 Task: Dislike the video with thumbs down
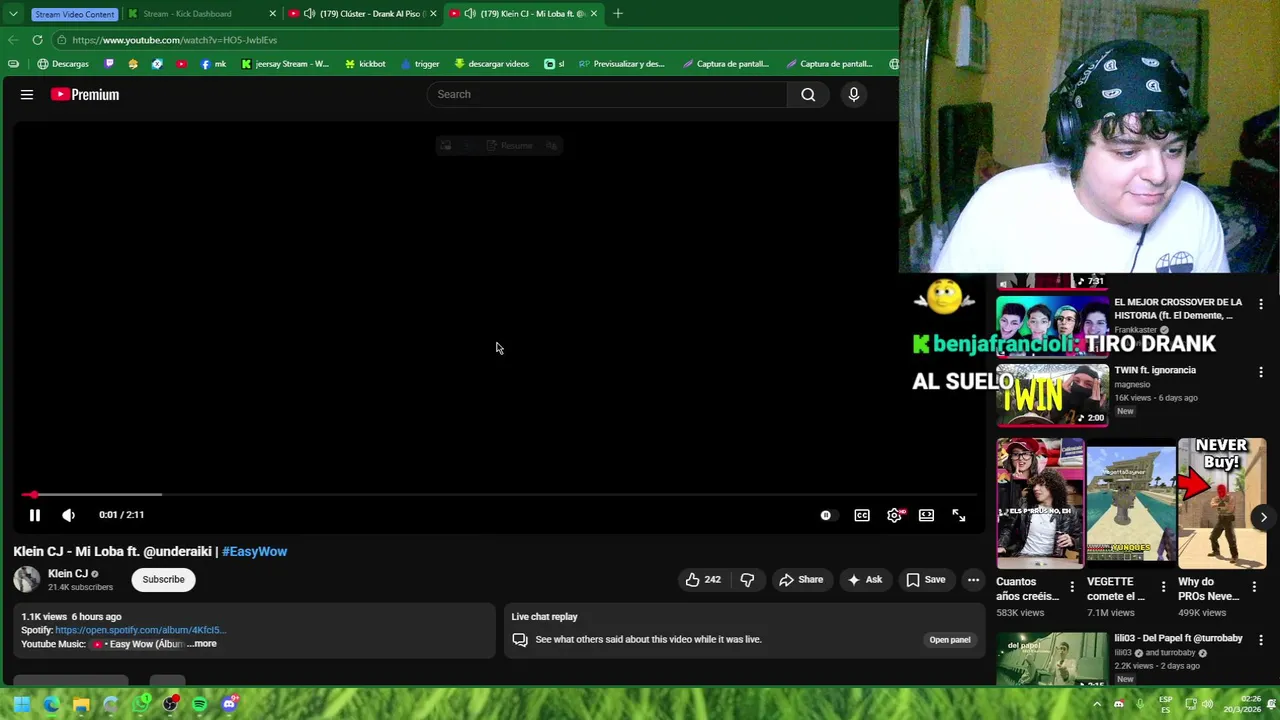747,579
